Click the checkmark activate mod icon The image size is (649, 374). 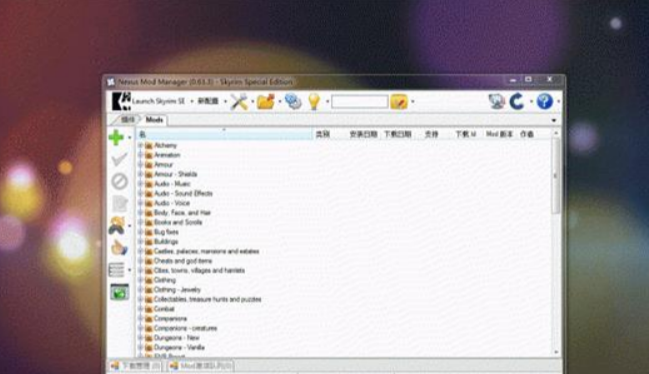[x=119, y=159]
